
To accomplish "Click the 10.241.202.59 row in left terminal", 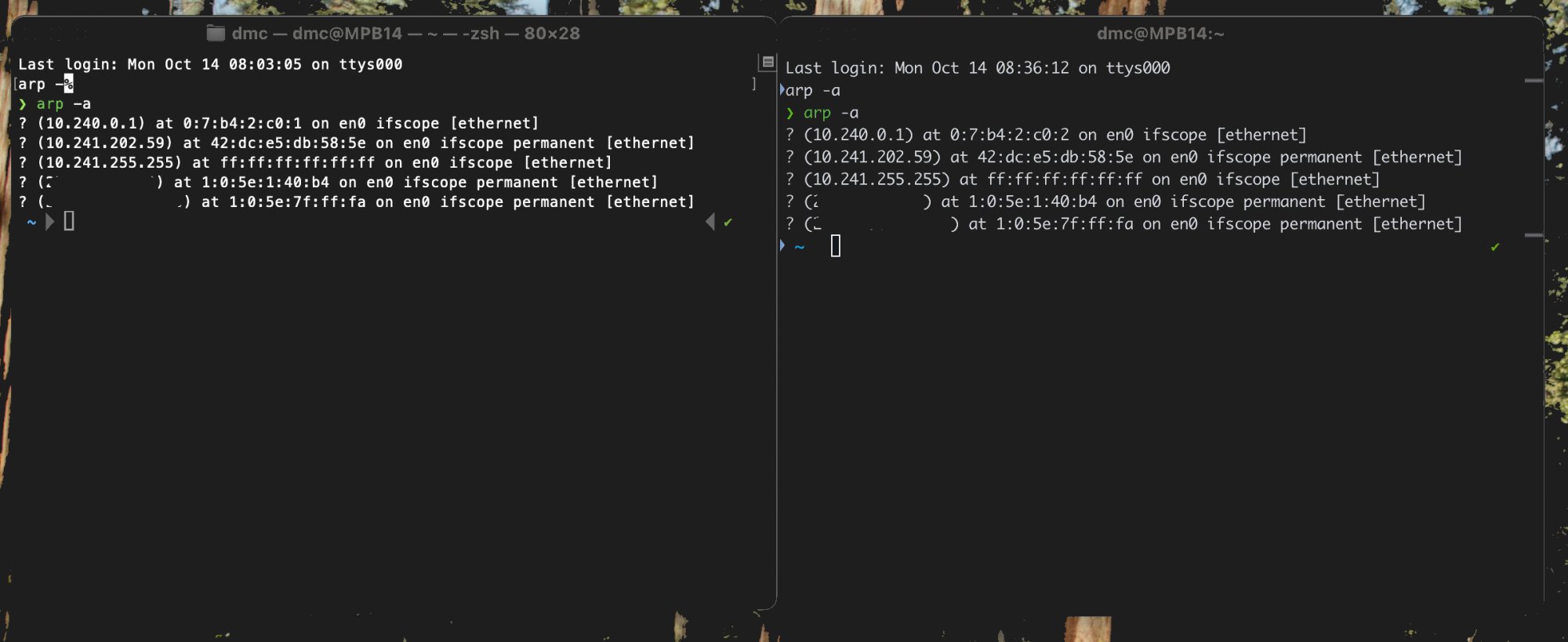I will coord(356,143).
